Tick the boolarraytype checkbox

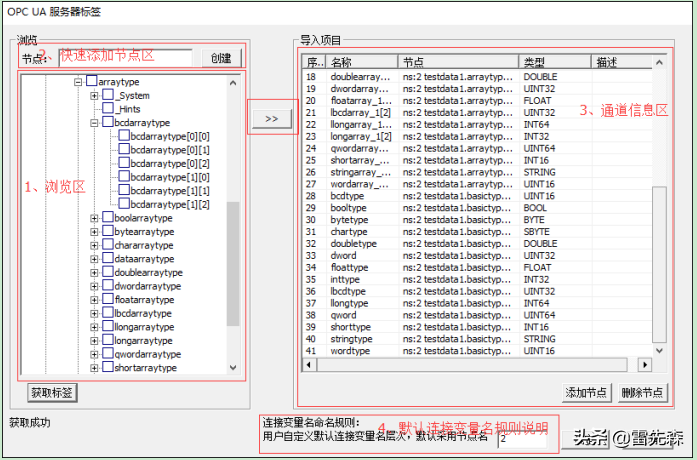click(x=108, y=218)
